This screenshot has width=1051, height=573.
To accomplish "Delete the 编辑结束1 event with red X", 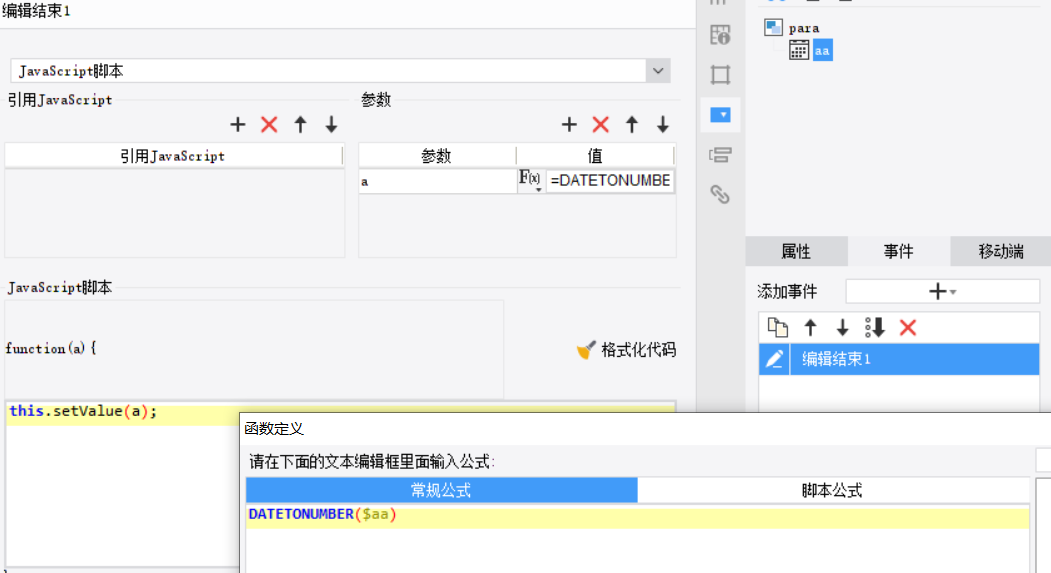I will 908,328.
